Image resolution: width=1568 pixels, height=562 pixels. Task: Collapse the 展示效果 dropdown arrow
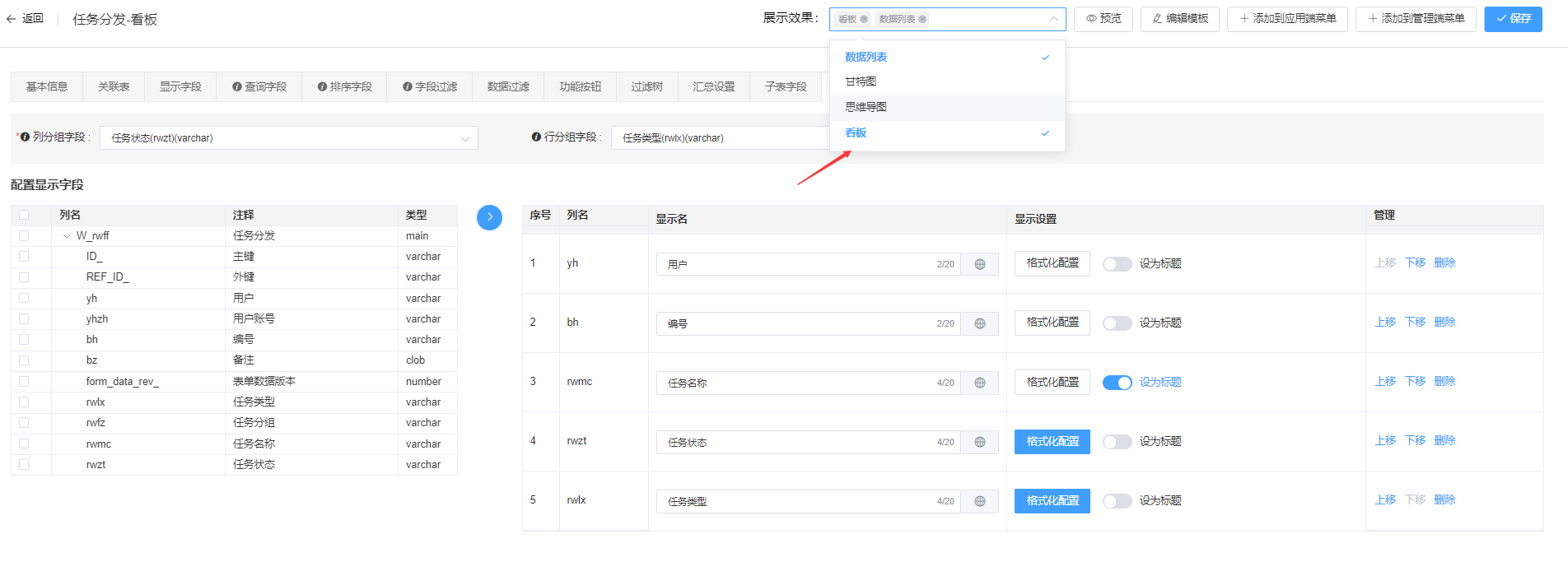(x=1053, y=19)
